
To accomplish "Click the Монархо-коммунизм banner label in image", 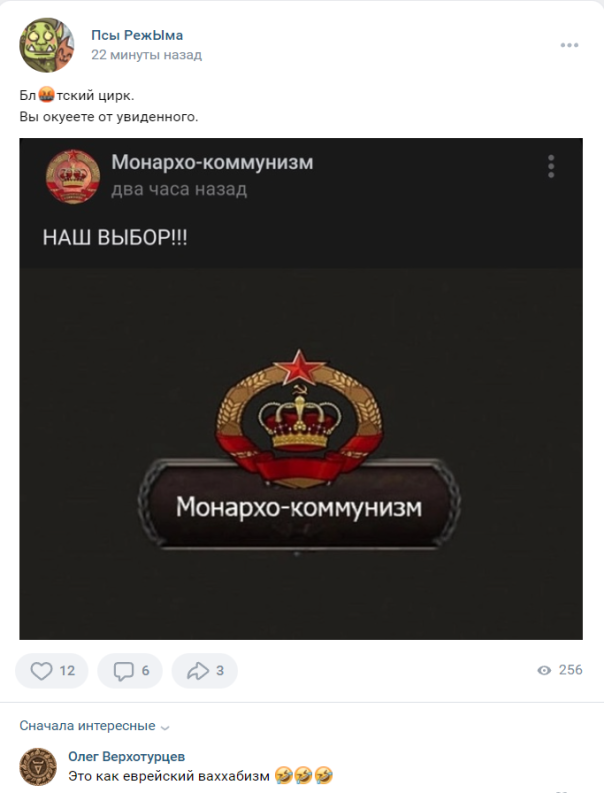I will [x=299, y=507].
